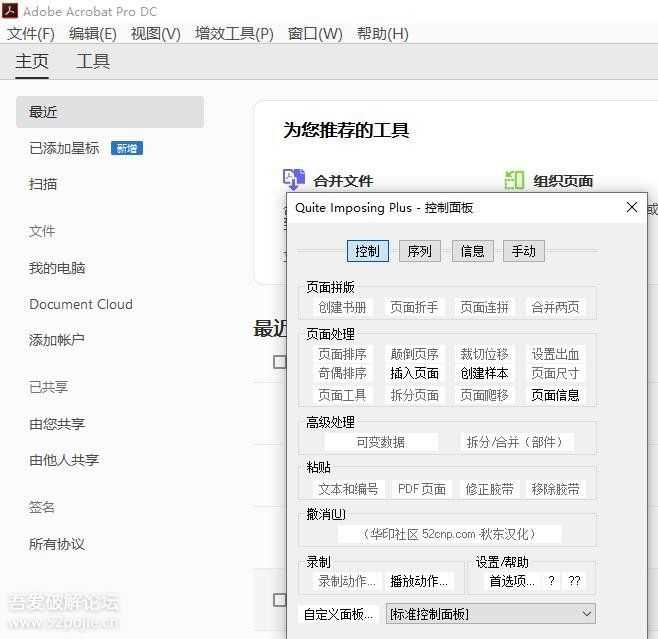Image resolution: width=658 pixels, height=639 pixels.
Task: Open 已添加星标 in the sidebar
Action: [x=64, y=148]
